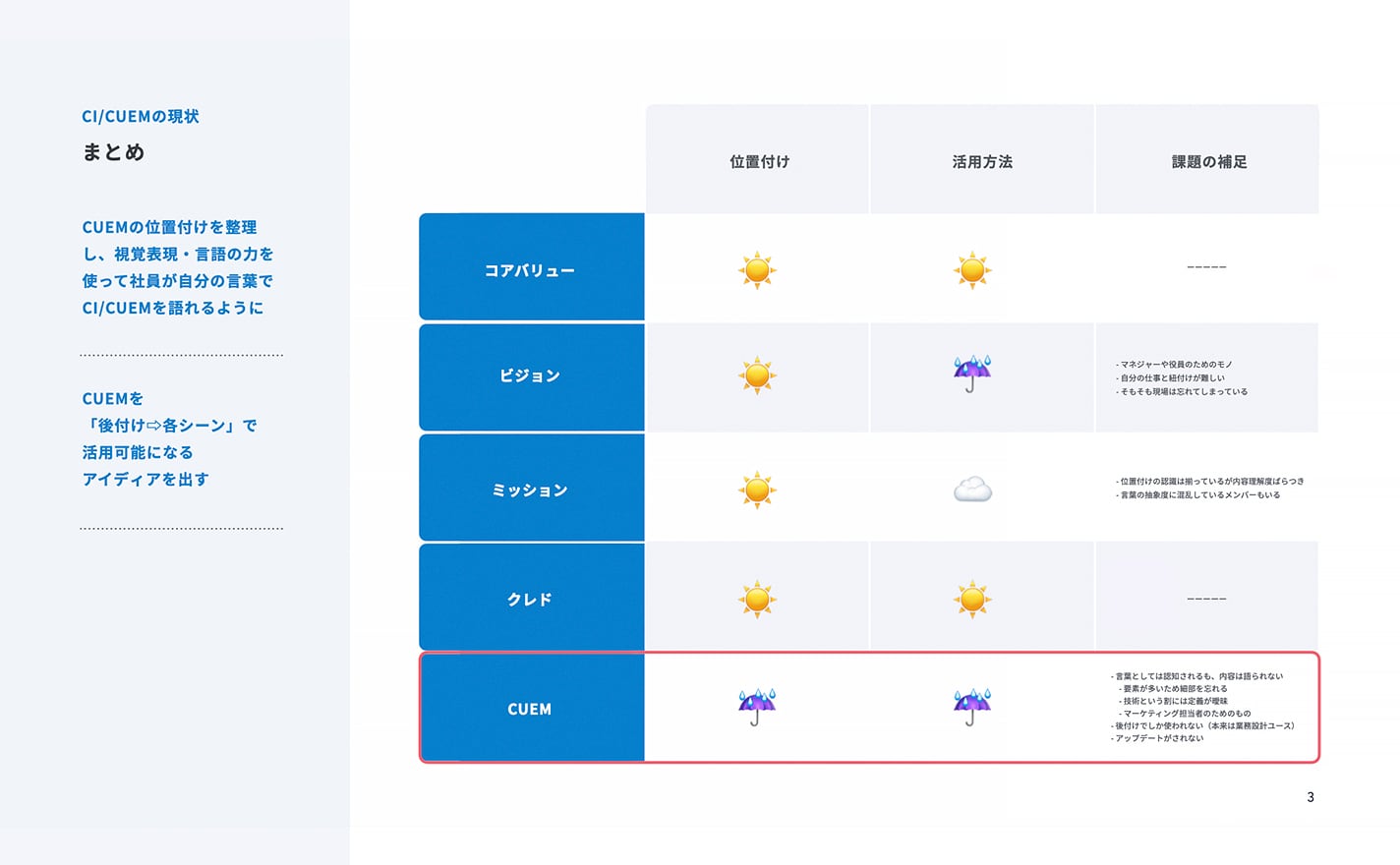Click the umbrella icon for CUEM 活用方法
Screen dimensions: 1400x865
(x=972, y=707)
